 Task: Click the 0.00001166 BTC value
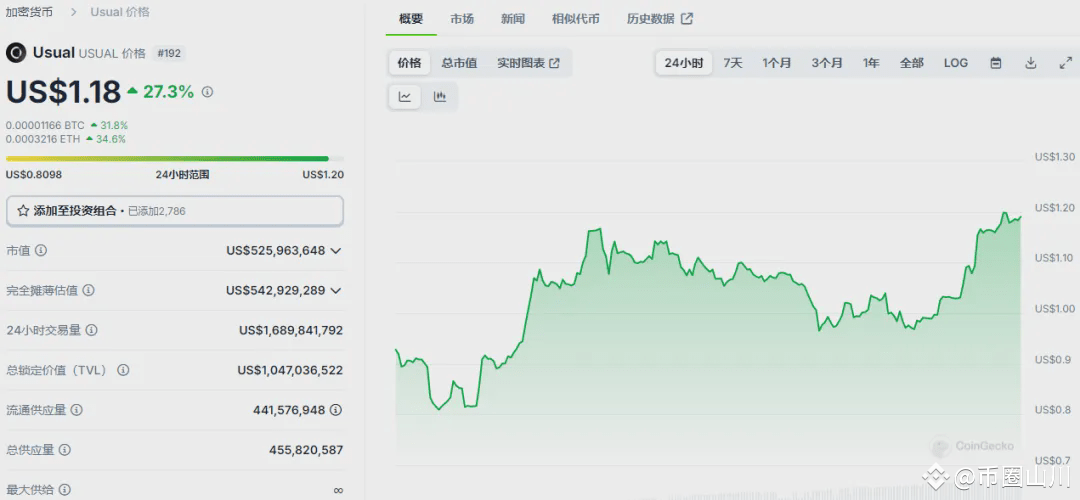pos(45,125)
